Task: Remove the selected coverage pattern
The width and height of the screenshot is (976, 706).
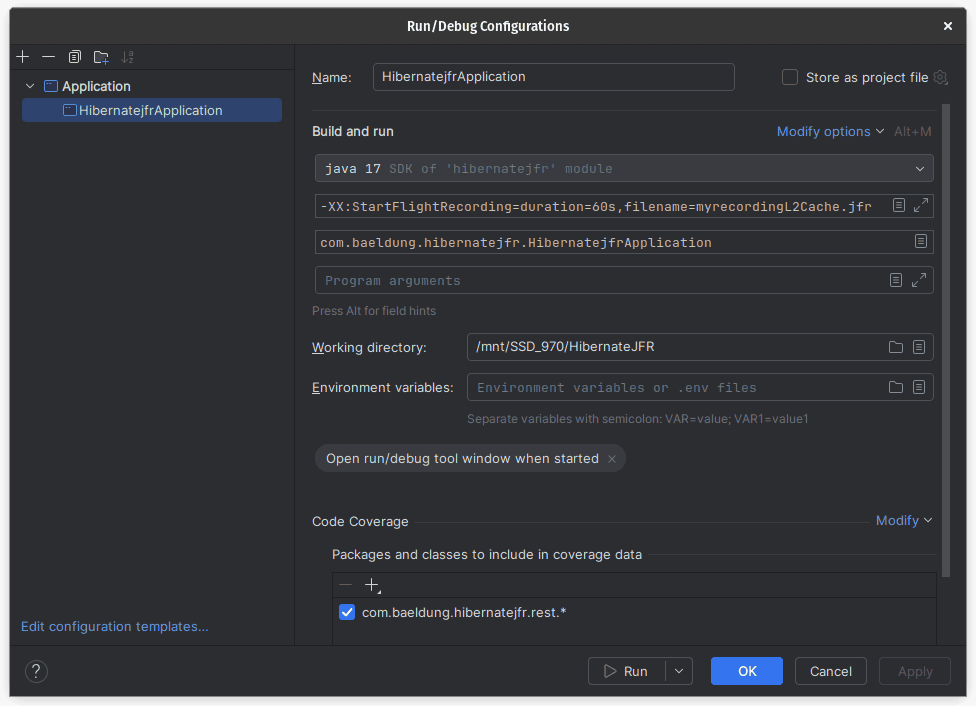Action: point(345,585)
